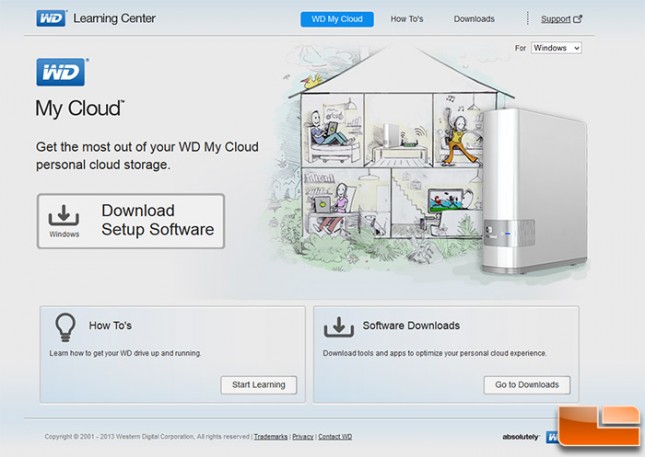This screenshot has width=645, height=457.
Task: Click the copyright Western Digital Corporation text
Action: tap(147, 437)
